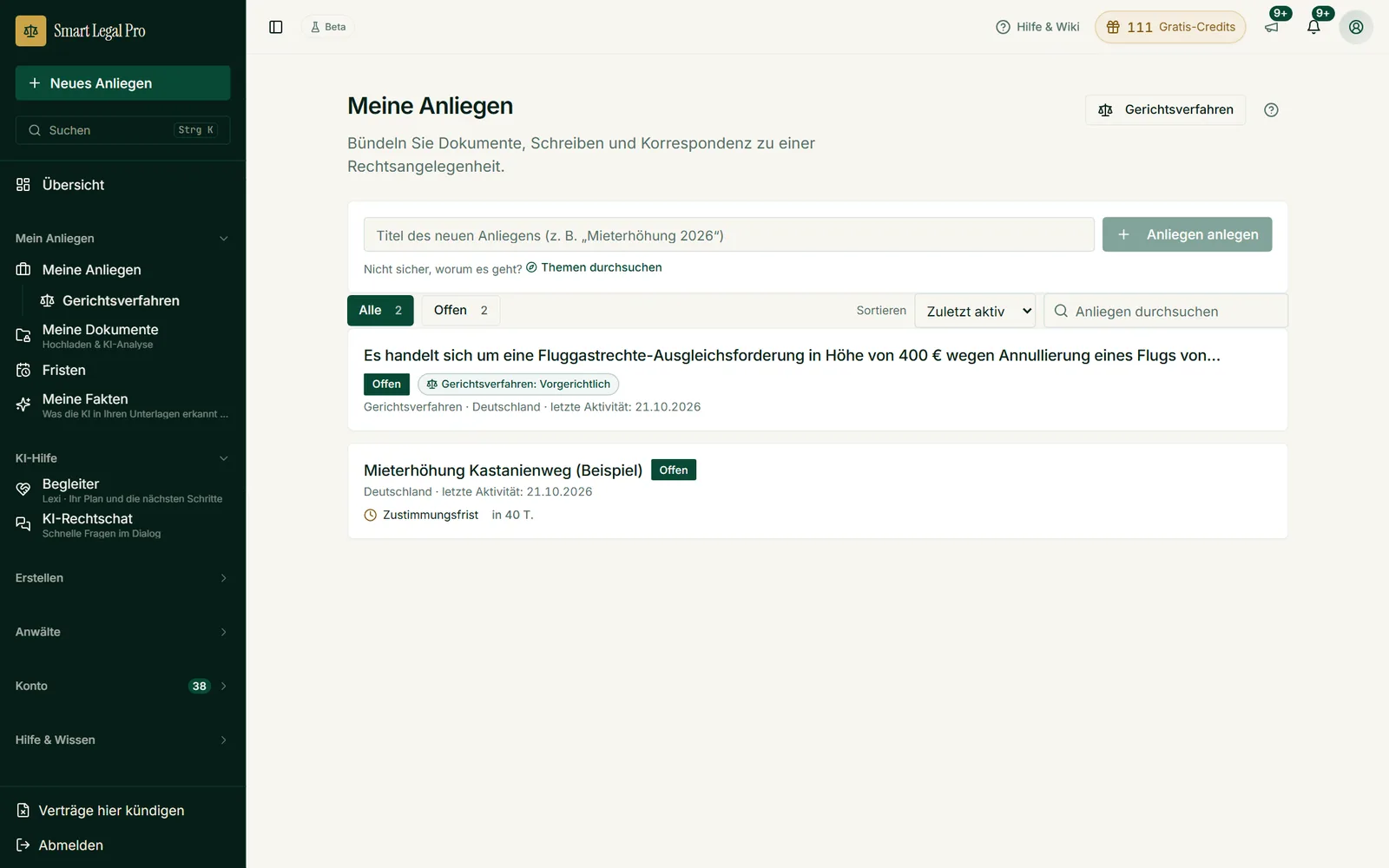This screenshot has height=868, width=1389.
Task: Open KI-Rechtschat in the sidebar
Action: [x=122, y=524]
